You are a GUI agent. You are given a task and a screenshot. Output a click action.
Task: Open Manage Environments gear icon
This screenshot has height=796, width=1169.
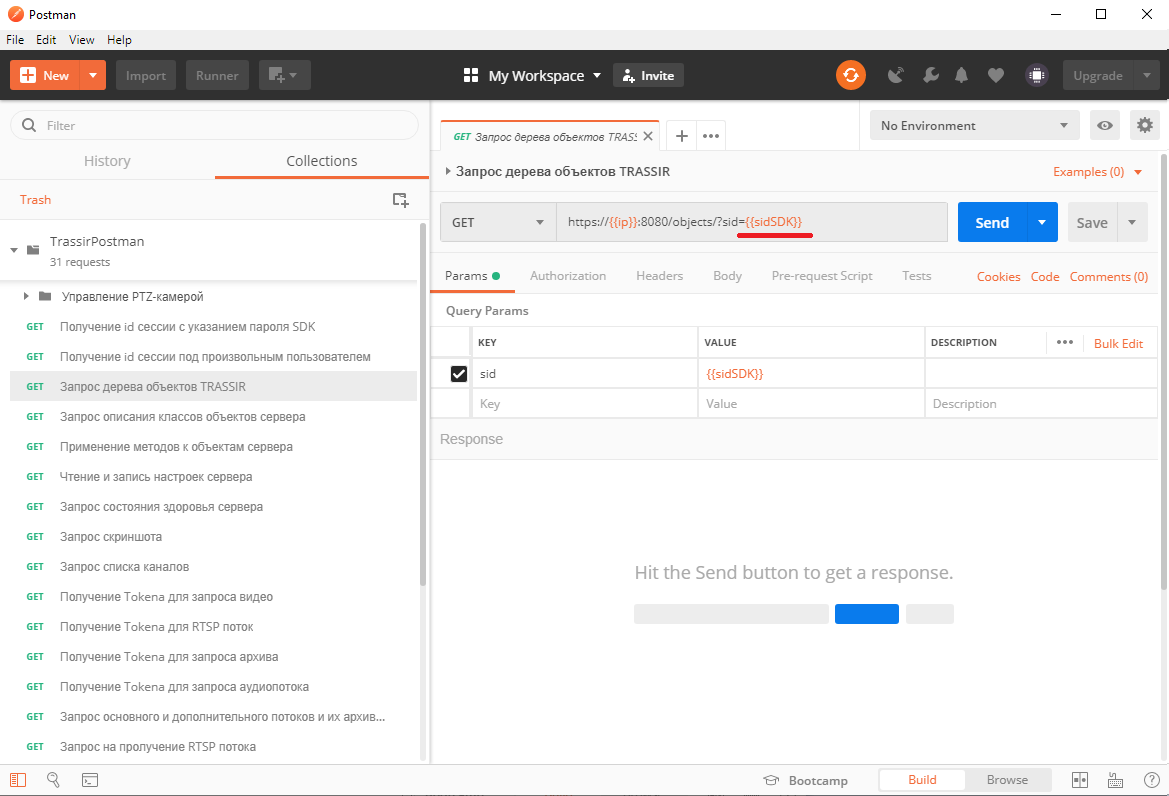click(x=1144, y=125)
